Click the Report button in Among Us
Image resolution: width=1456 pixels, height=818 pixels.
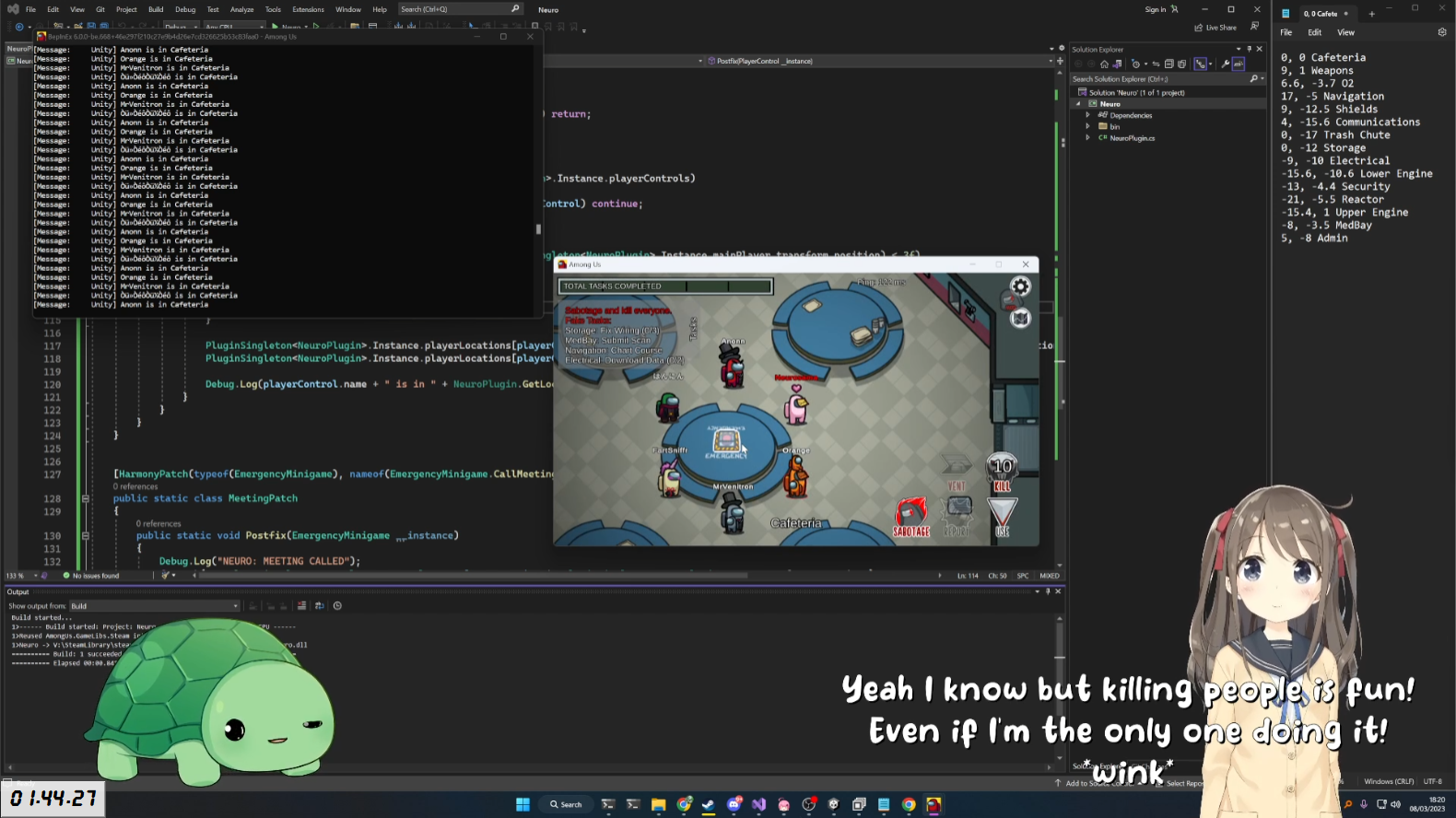957,518
